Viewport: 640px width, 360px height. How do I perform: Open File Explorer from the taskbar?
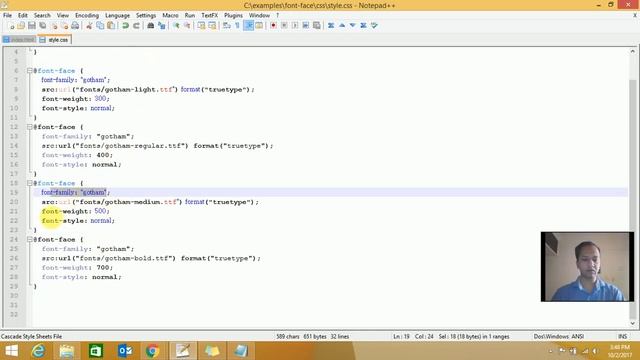click(67, 351)
